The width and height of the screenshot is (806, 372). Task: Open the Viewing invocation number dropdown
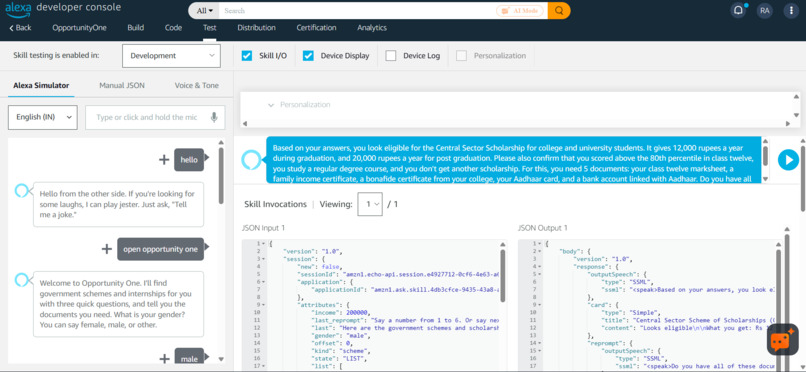370,204
